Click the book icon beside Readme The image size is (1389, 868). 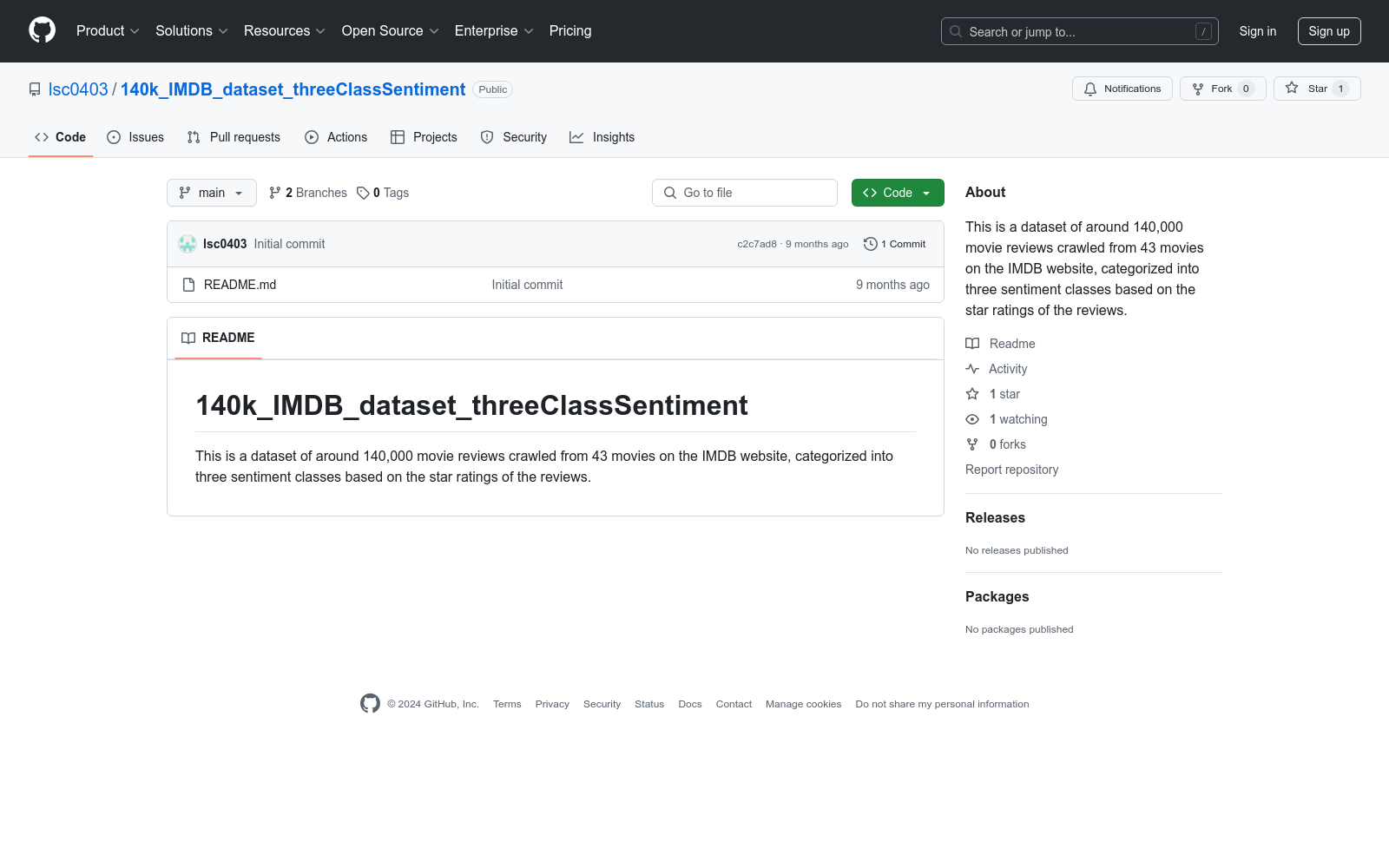[x=972, y=344]
